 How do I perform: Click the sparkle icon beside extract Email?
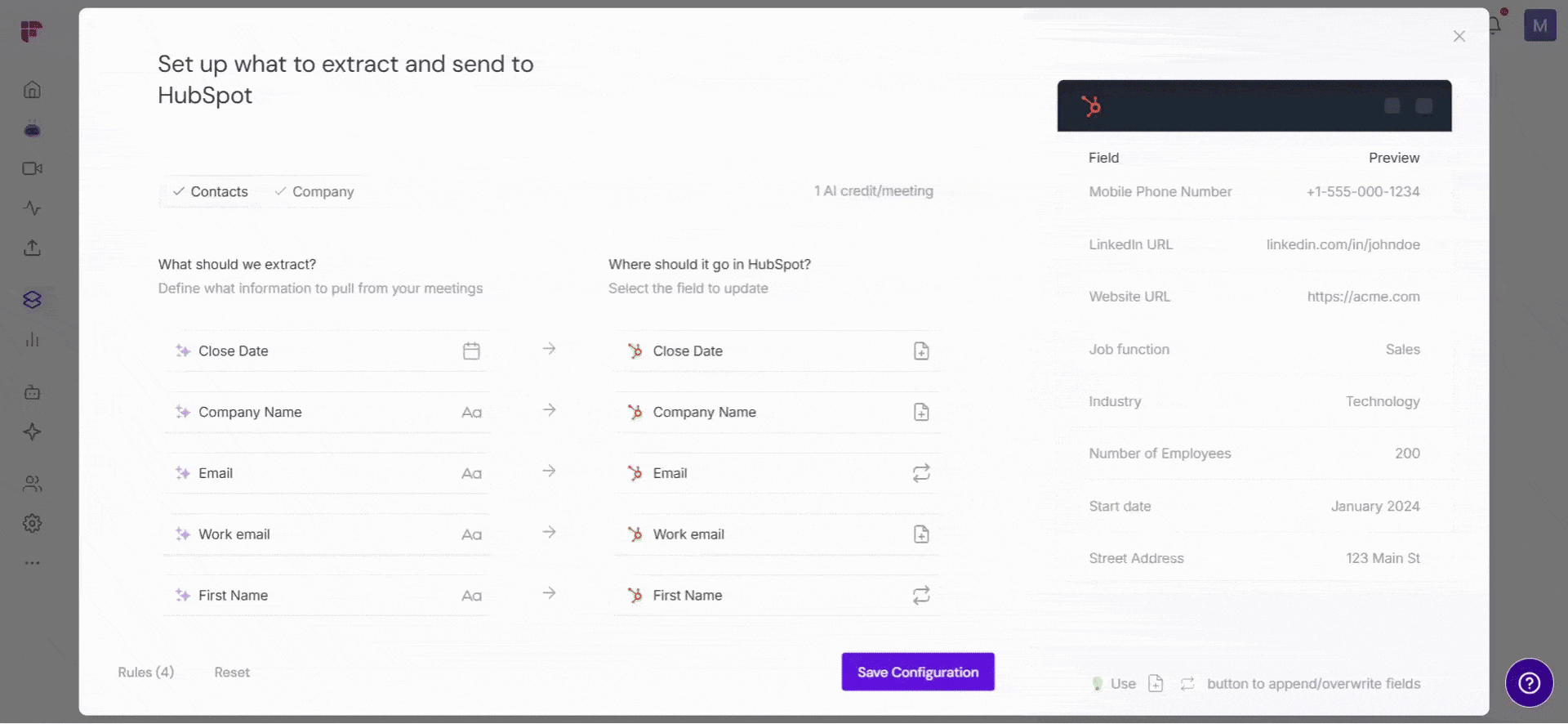pos(183,473)
